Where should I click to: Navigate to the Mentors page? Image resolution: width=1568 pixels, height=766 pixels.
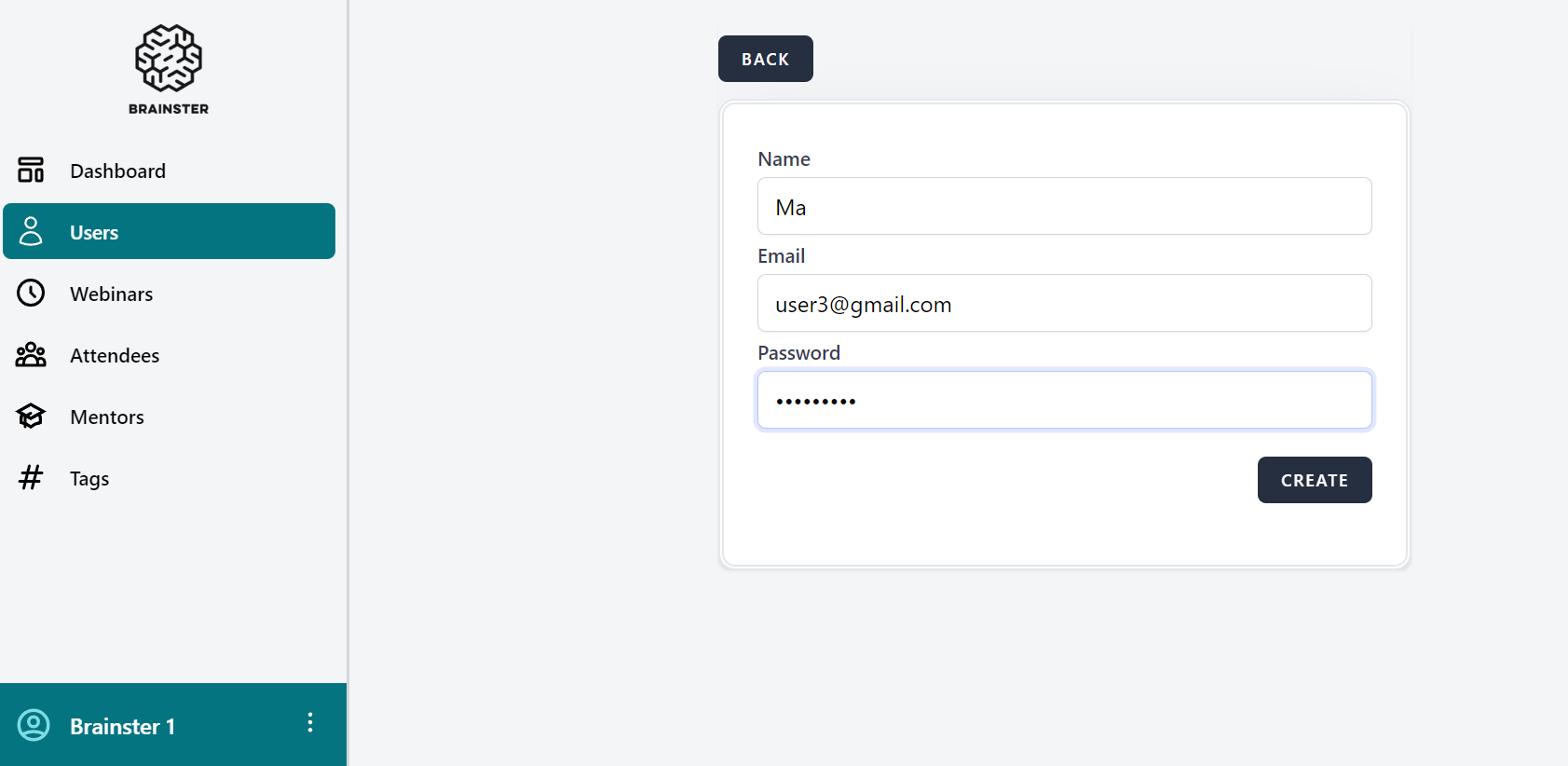click(107, 417)
